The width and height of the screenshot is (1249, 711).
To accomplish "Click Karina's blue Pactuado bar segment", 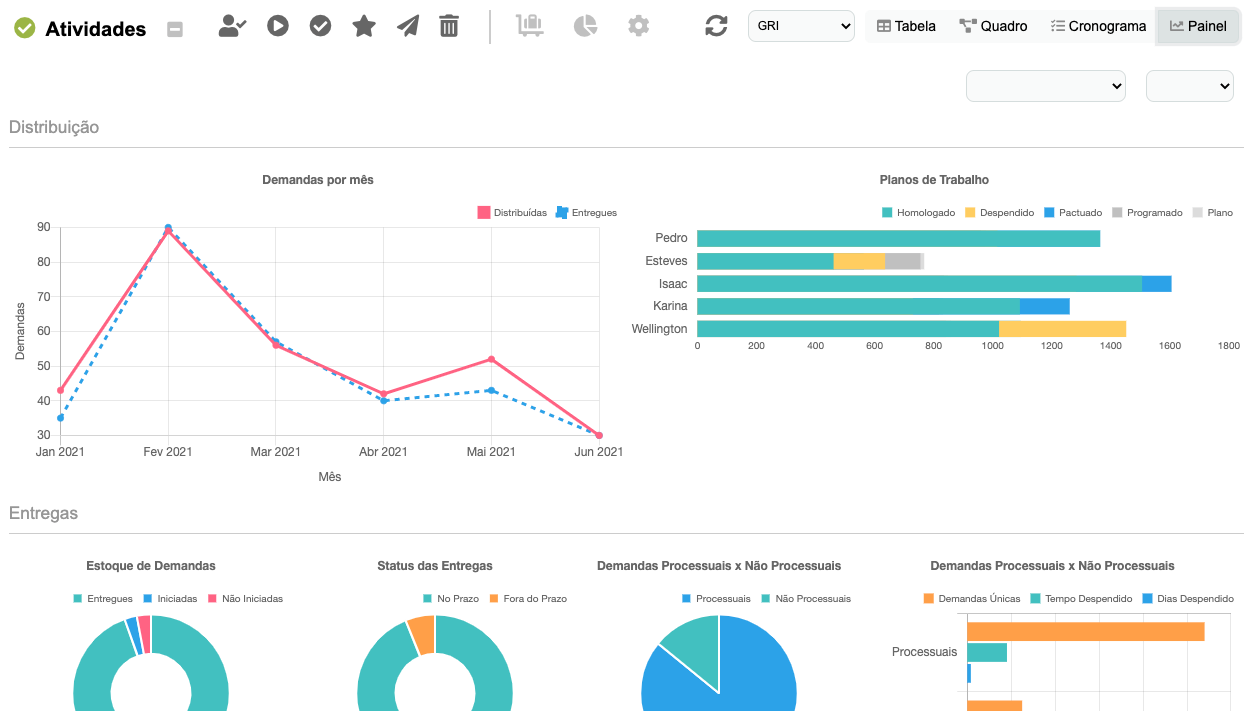I will point(1044,306).
